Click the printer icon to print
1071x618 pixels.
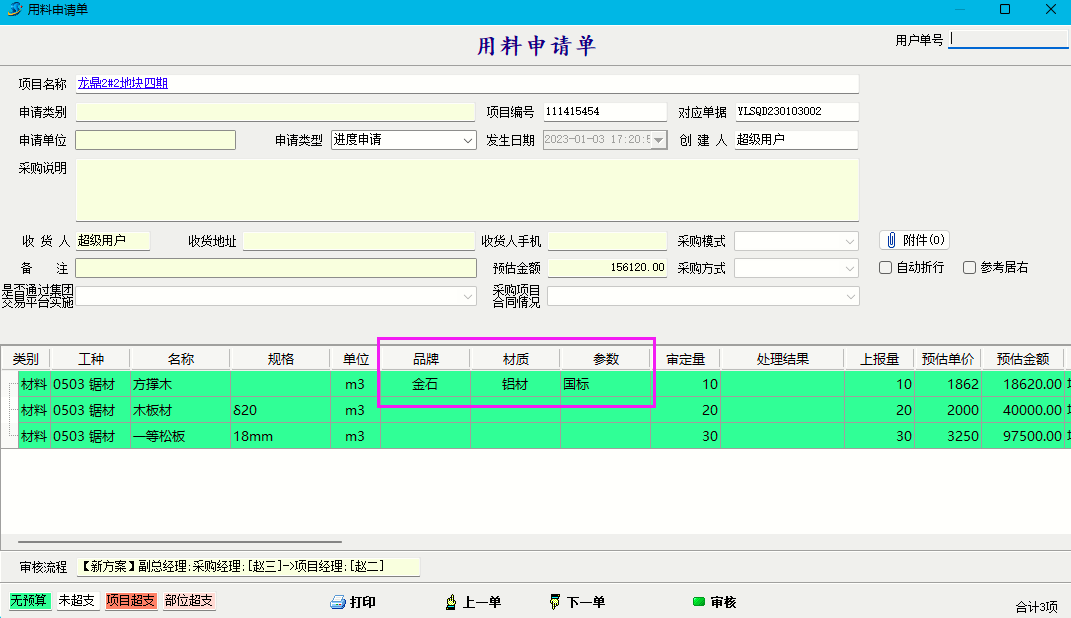click(x=338, y=602)
